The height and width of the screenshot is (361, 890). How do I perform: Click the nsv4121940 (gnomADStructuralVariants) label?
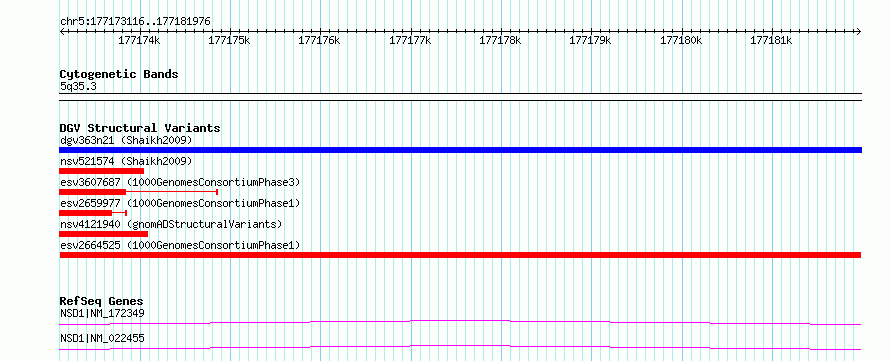tap(171, 224)
